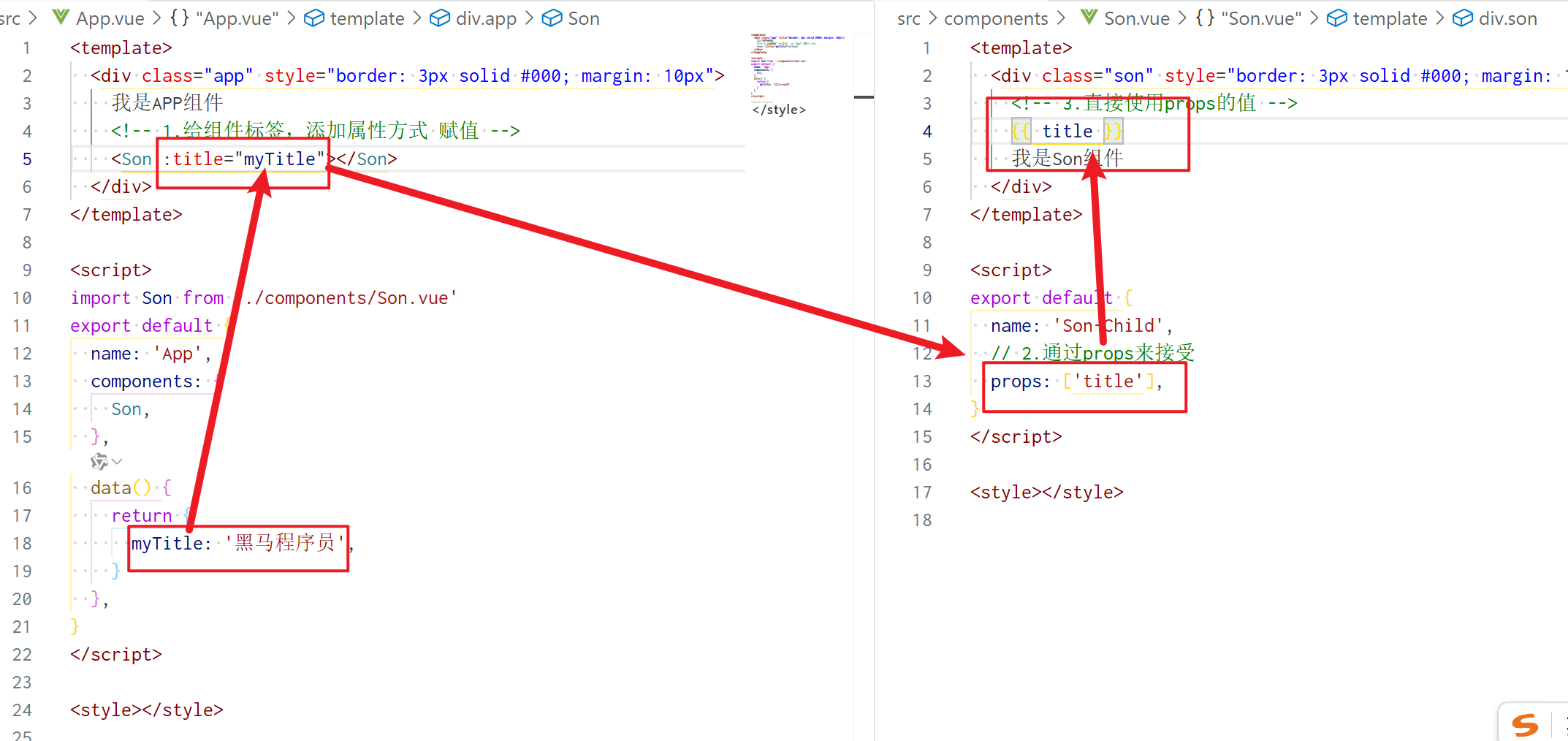The width and height of the screenshot is (1568, 741).
Task: Open the AI code lens icon above data()
Action: pos(99,461)
